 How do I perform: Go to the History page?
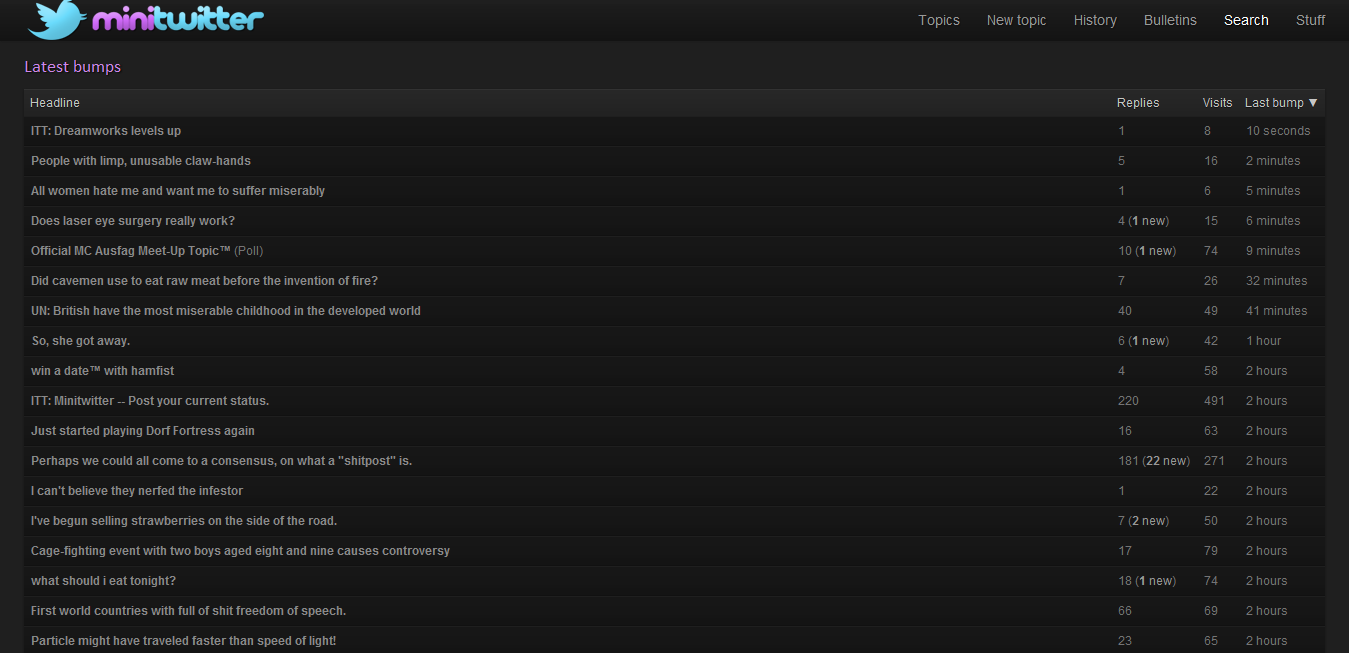pos(1095,20)
